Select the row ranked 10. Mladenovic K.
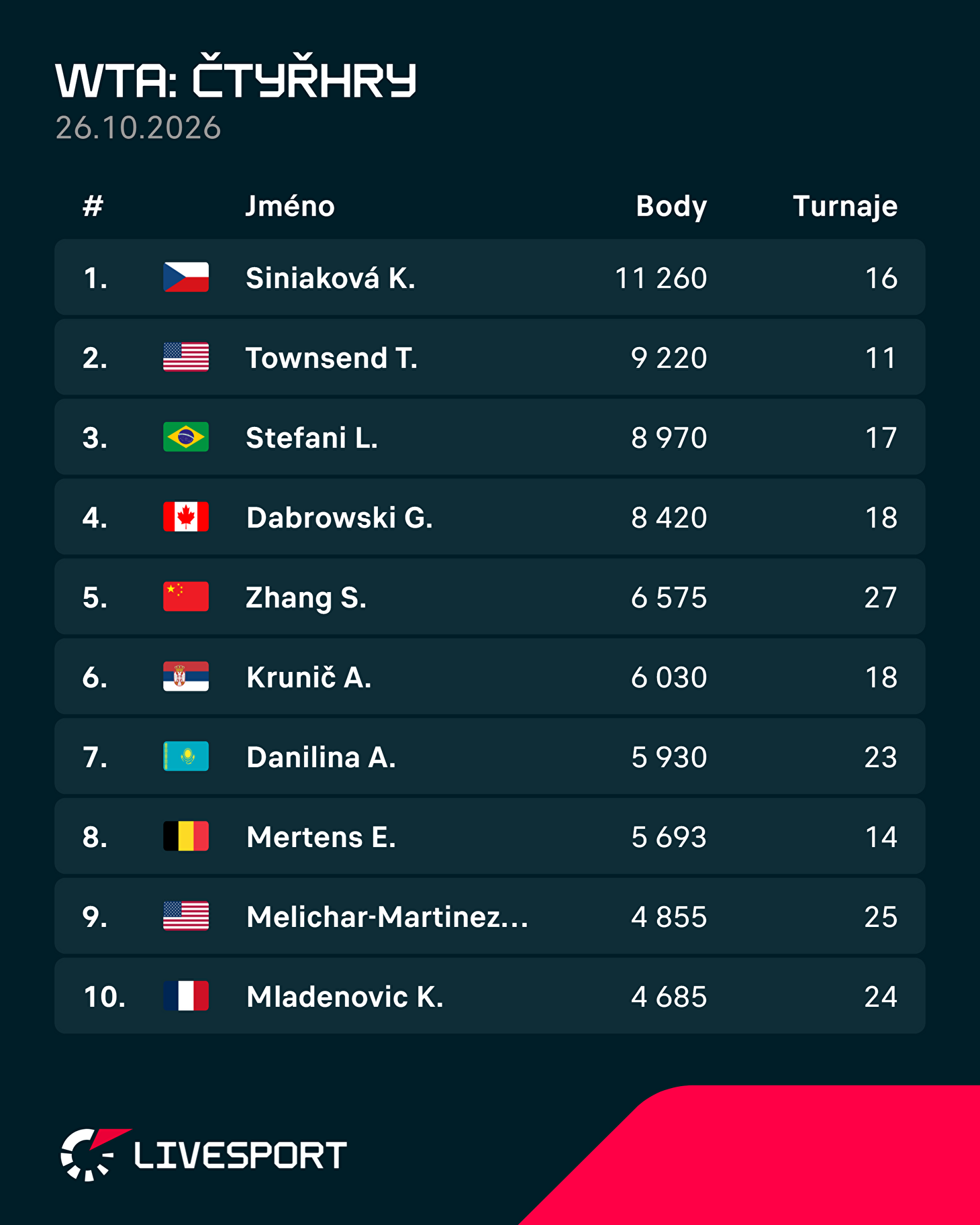980x1225 pixels. tap(490, 996)
